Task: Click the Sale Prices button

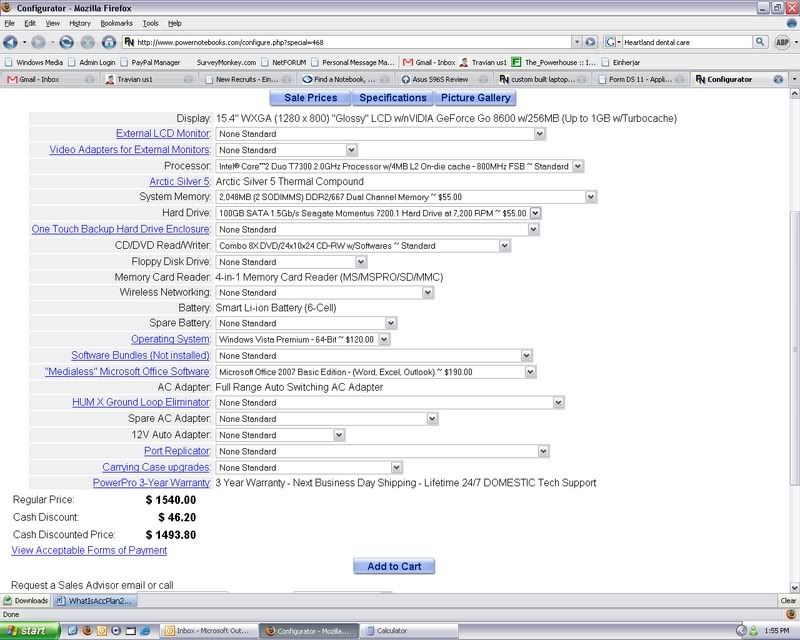Action: click(x=310, y=98)
